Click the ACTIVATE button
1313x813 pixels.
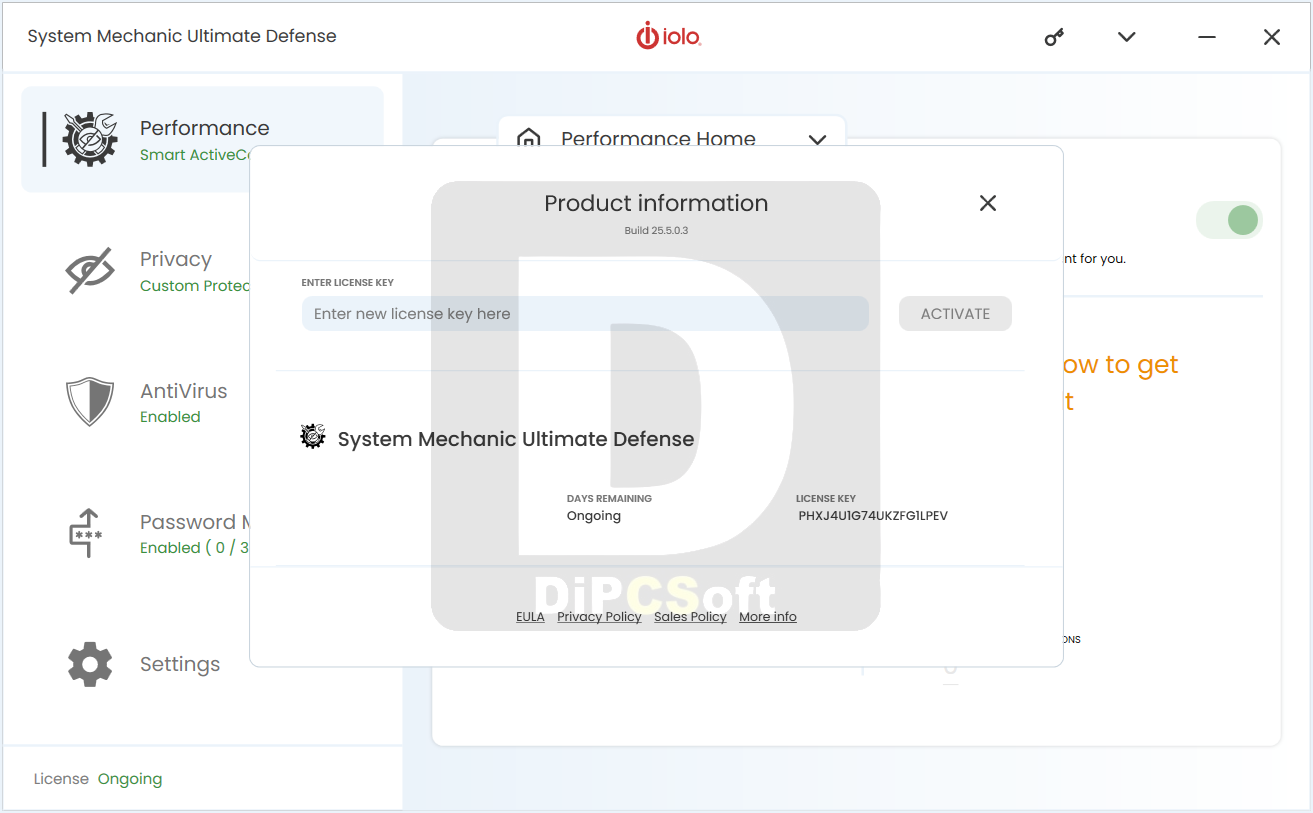pos(955,314)
